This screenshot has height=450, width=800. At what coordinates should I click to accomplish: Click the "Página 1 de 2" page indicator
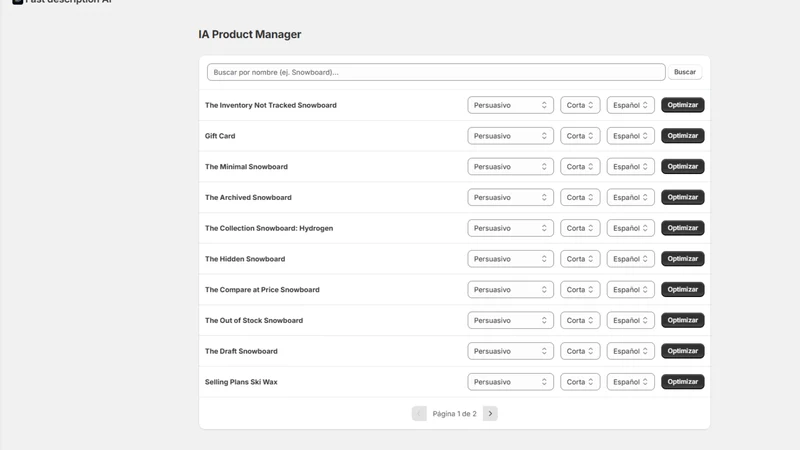pyautogui.click(x=454, y=414)
